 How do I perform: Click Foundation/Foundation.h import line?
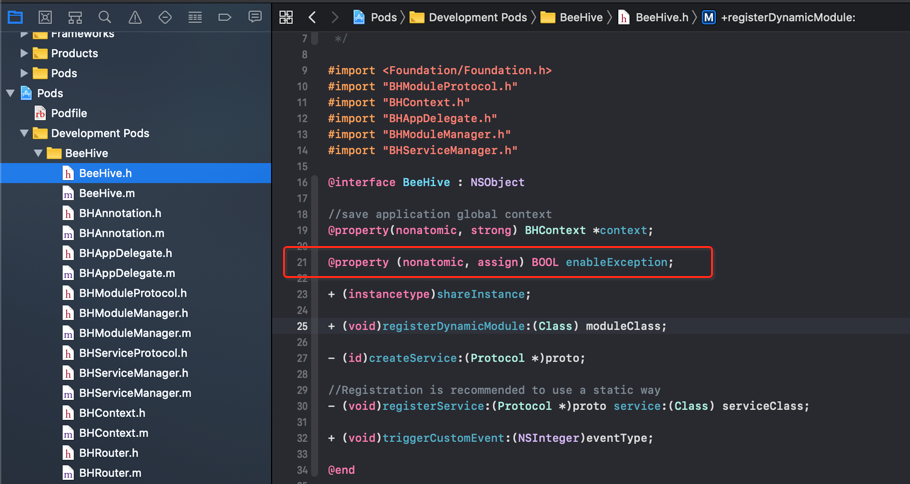pyautogui.click(x=439, y=70)
